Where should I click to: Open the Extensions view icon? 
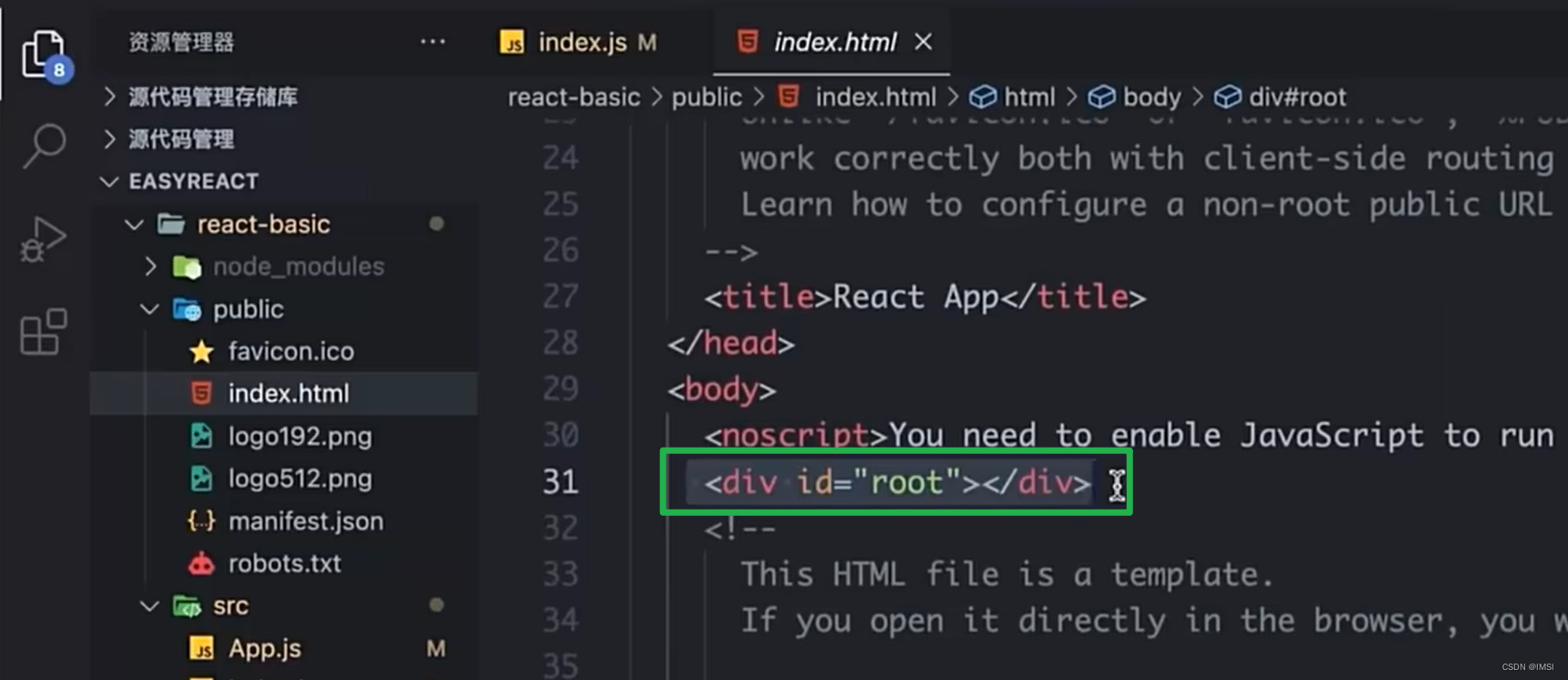pyautogui.click(x=43, y=332)
